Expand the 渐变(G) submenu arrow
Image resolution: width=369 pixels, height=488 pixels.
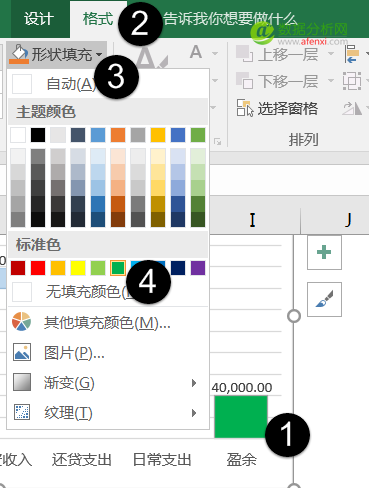point(194,383)
